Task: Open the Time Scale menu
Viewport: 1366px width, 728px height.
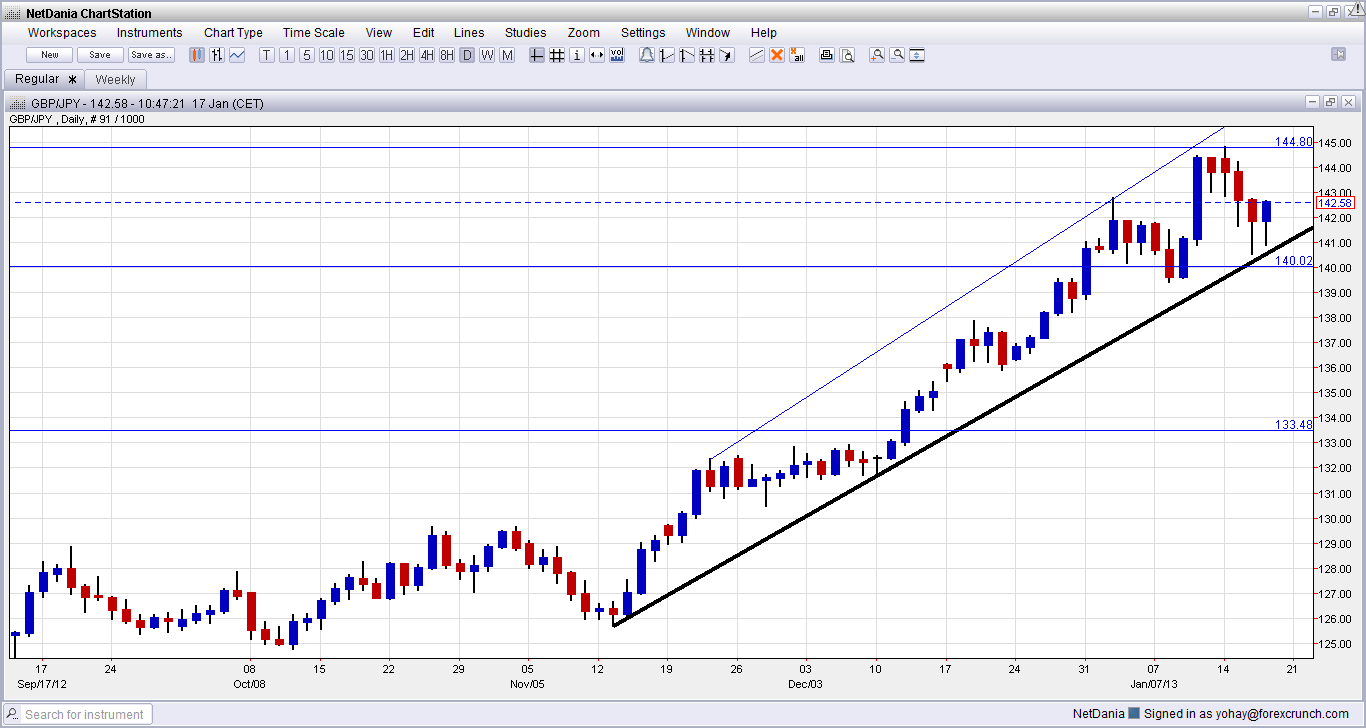Action: pos(314,33)
